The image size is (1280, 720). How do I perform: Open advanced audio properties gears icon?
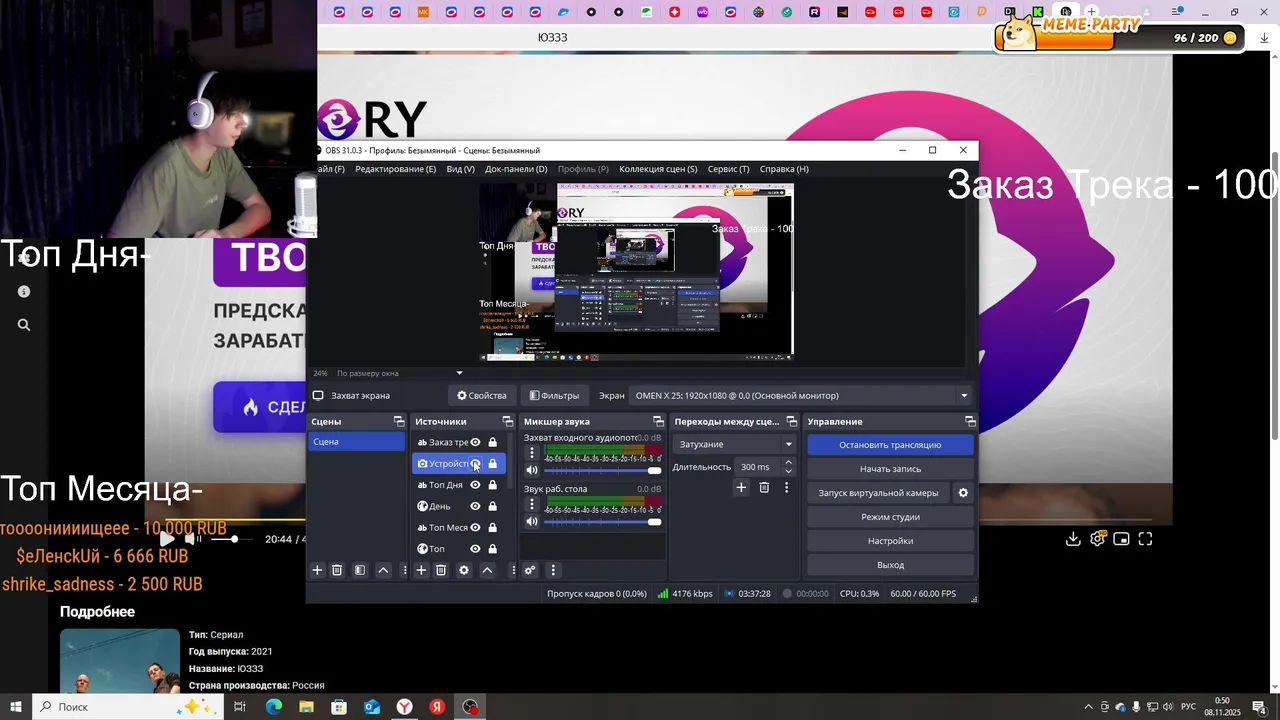click(530, 570)
